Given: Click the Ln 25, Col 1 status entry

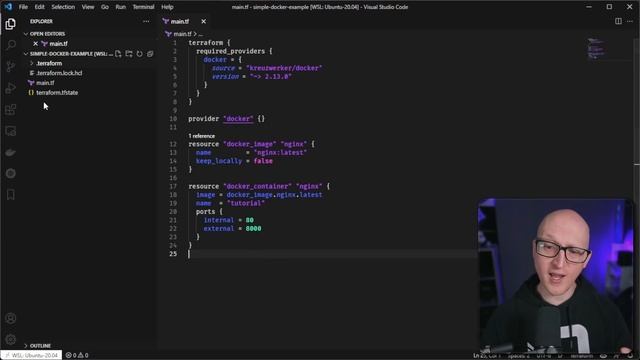Looking at the screenshot, I should point(487,356).
